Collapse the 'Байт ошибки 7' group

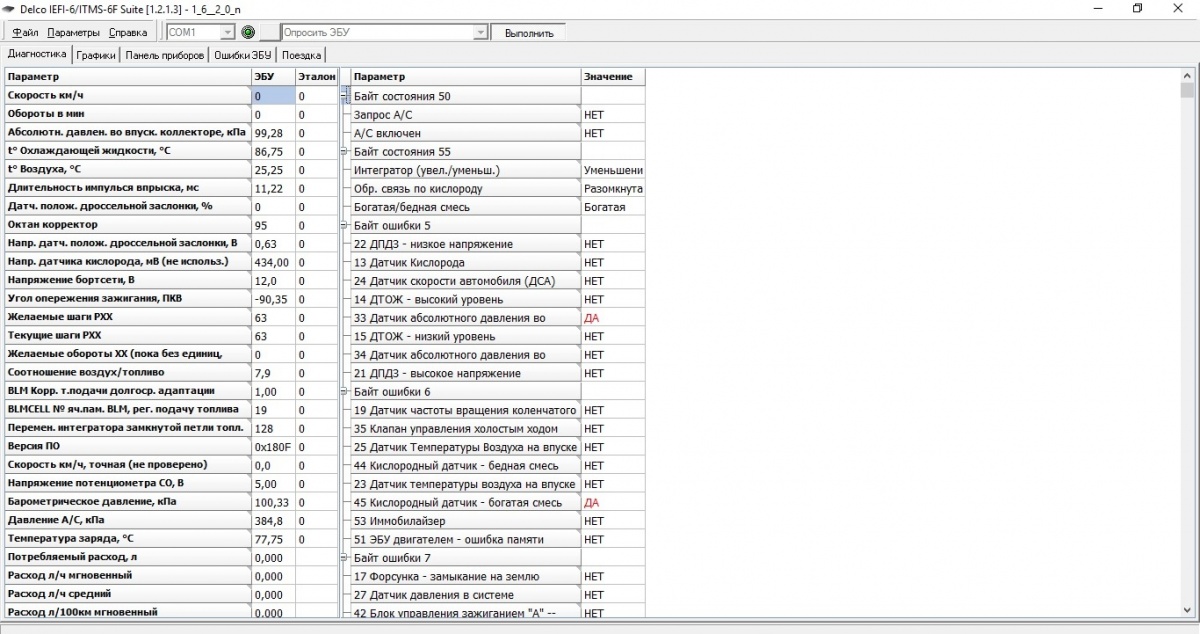pyautogui.click(x=345, y=558)
